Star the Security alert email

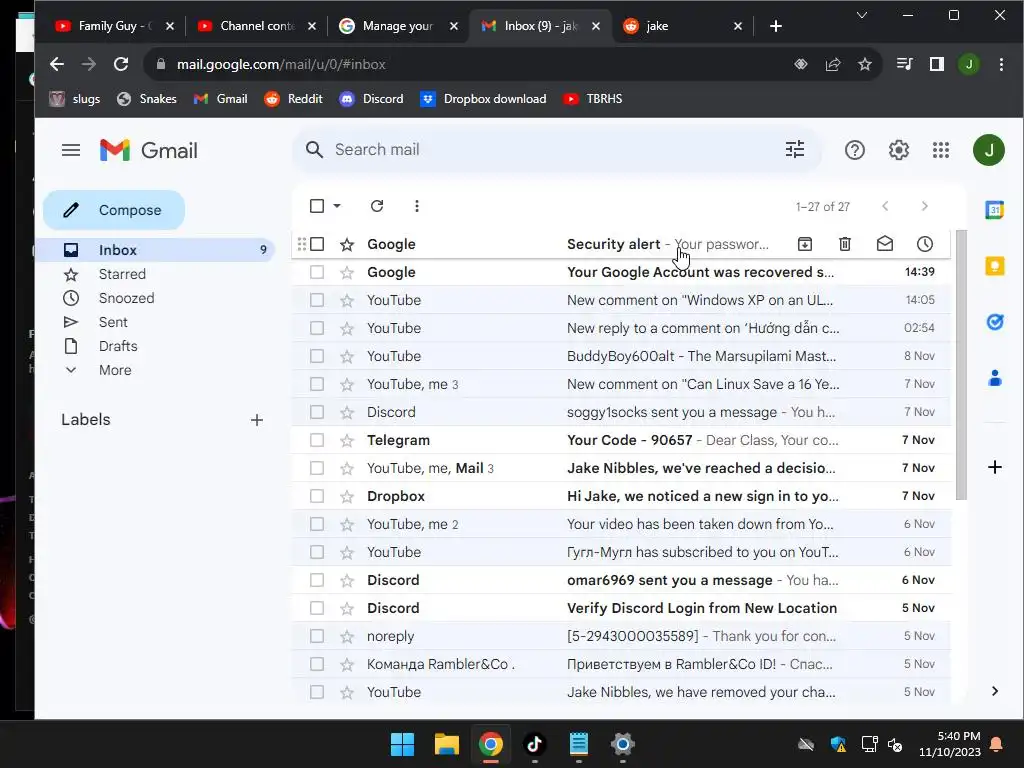point(347,245)
